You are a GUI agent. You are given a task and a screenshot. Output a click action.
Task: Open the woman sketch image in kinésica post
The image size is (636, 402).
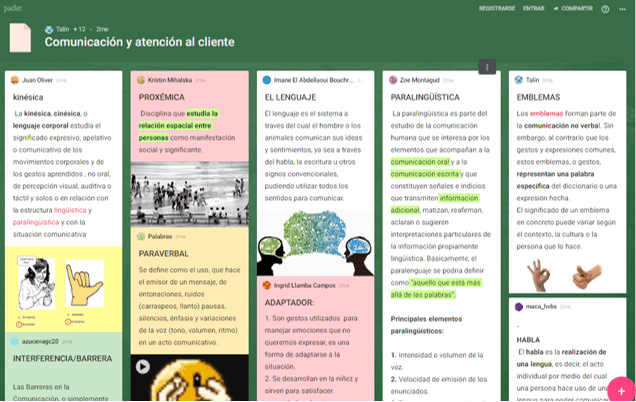36,283
